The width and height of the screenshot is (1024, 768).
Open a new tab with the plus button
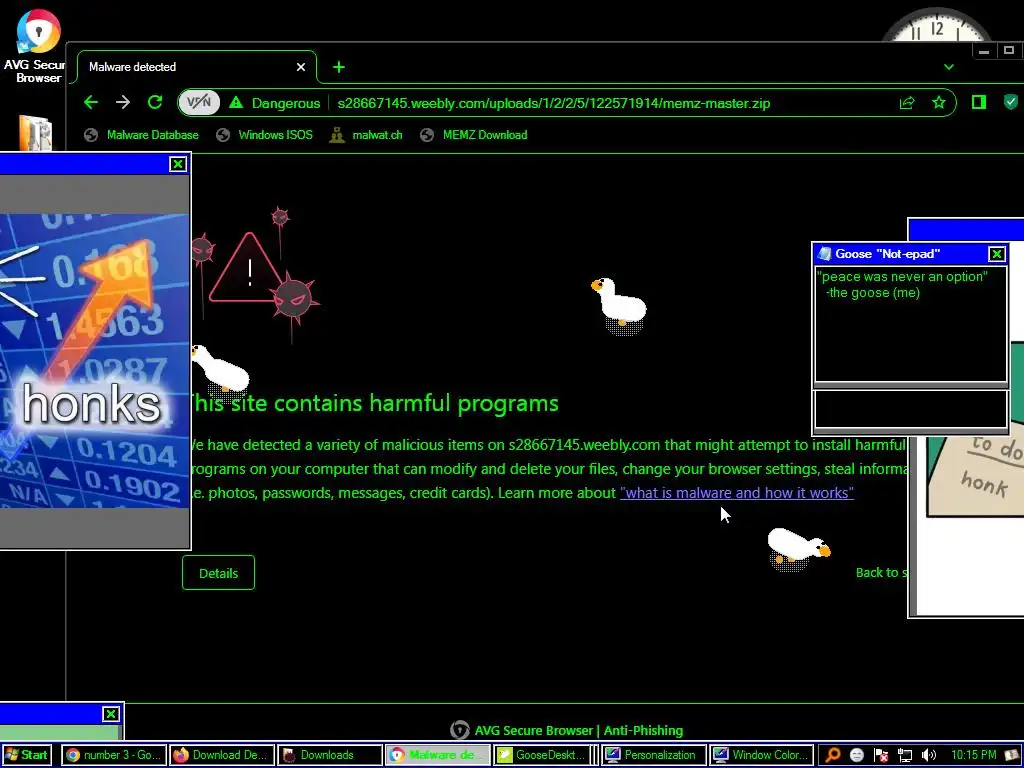point(338,67)
